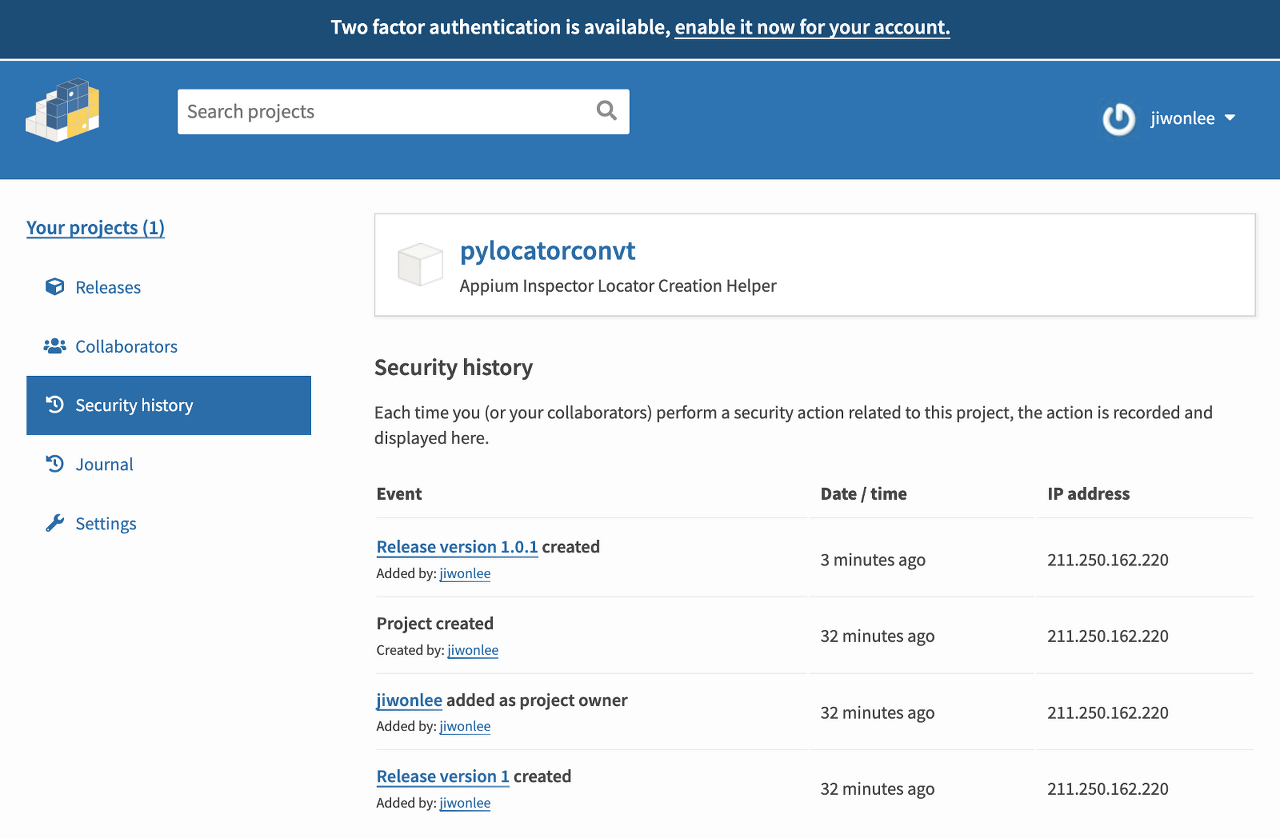Click the user avatar power icon
This screenshot has width=1280, height=838.
(x=1118, y=119)
